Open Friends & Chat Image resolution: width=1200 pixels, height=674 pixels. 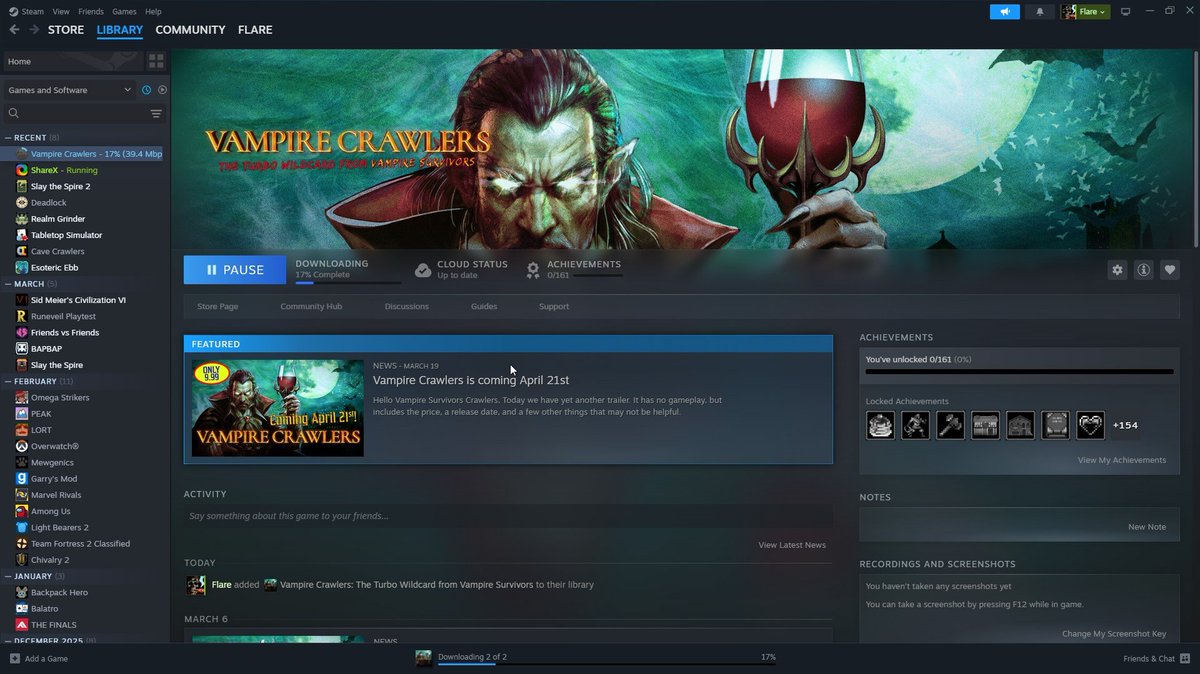(x=1155, y=659)
